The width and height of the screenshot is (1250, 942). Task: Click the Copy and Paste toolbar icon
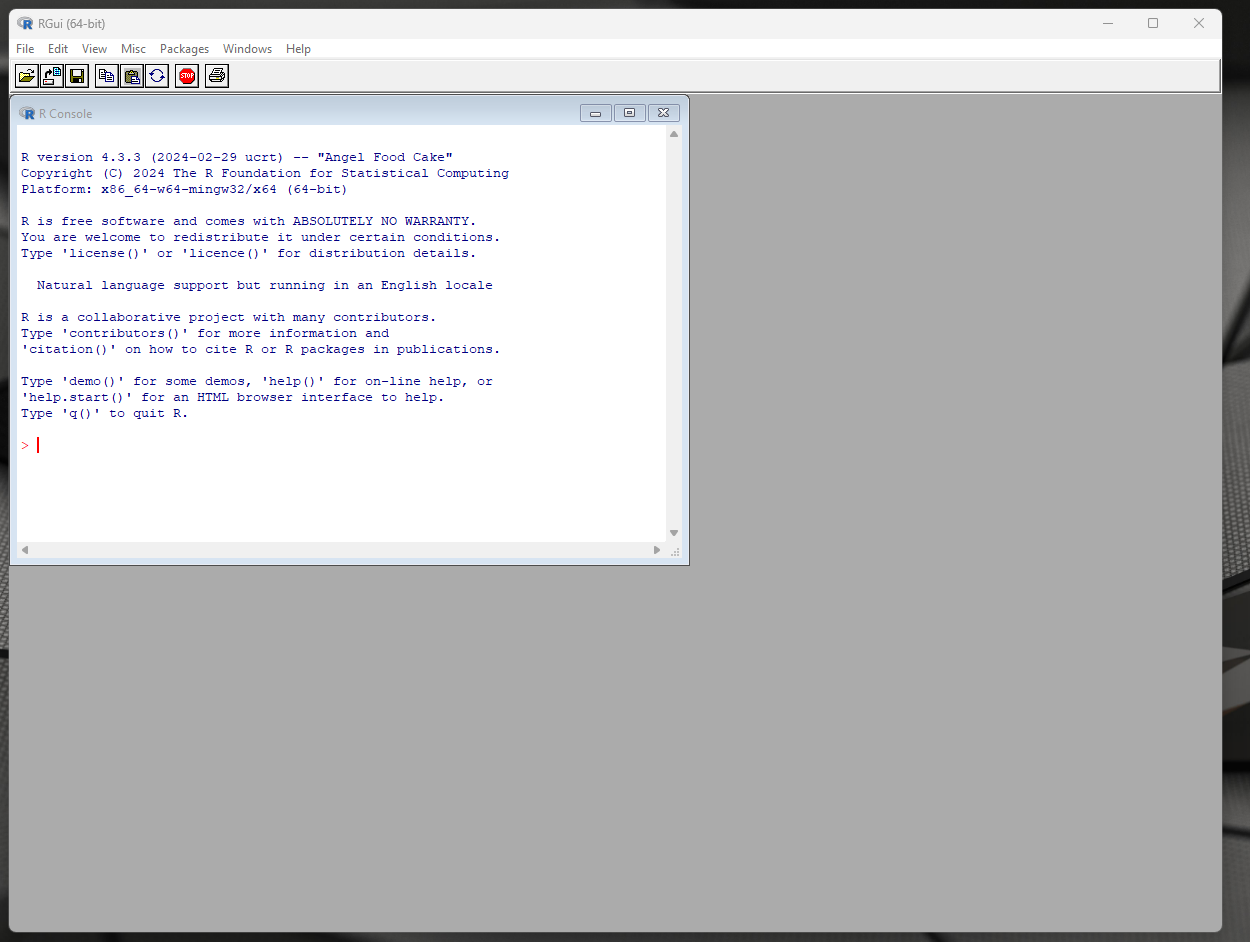point(157,75)
